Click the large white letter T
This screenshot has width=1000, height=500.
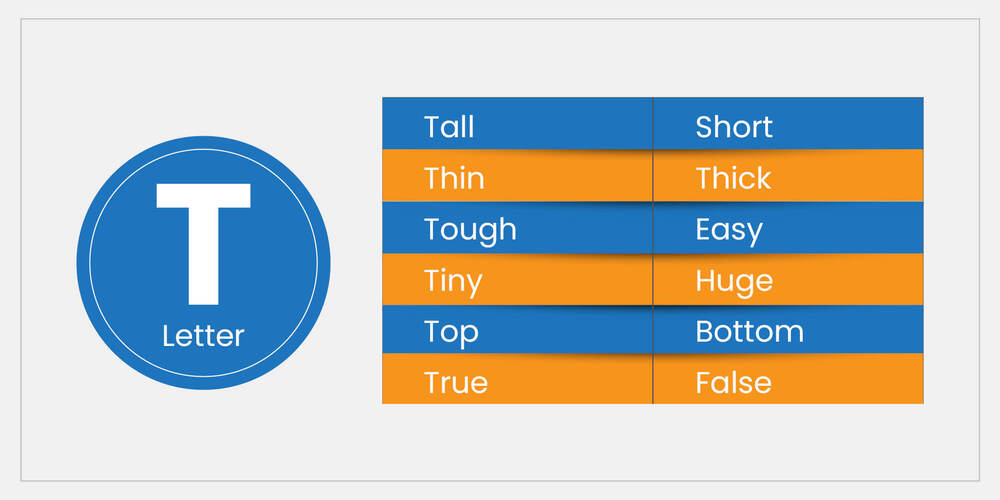pos(203,240)
